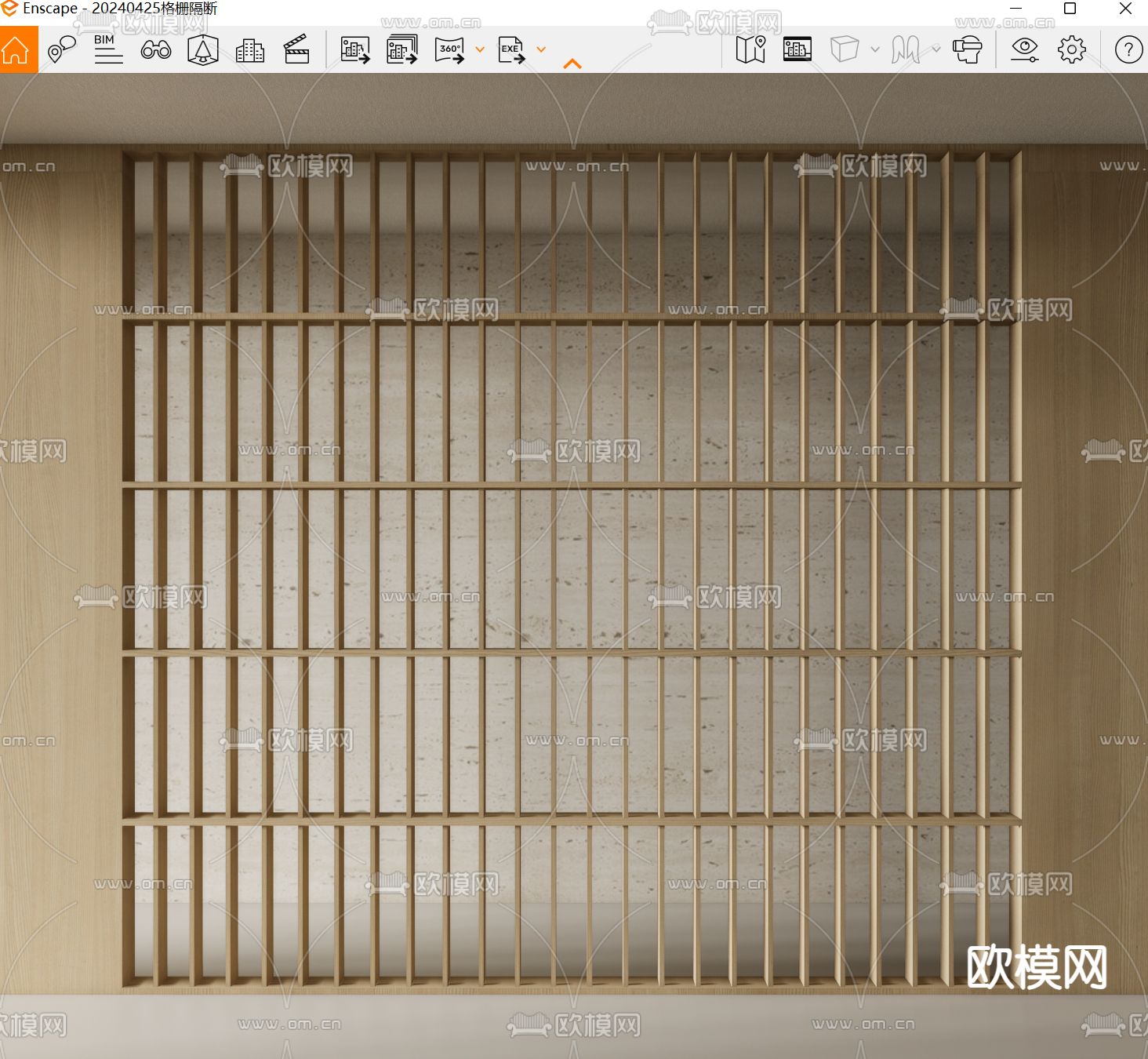Image resolution: width=1148 pixels, height=1059 pixels.
Task: Collapse the toolbar with the orange chevron
Action: (x=572, y=64)
